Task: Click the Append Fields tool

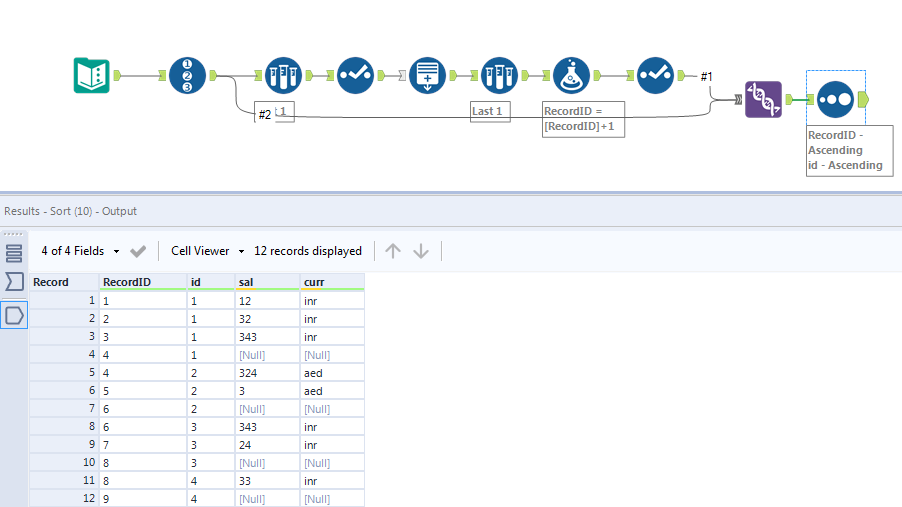Action: [427, 75]
